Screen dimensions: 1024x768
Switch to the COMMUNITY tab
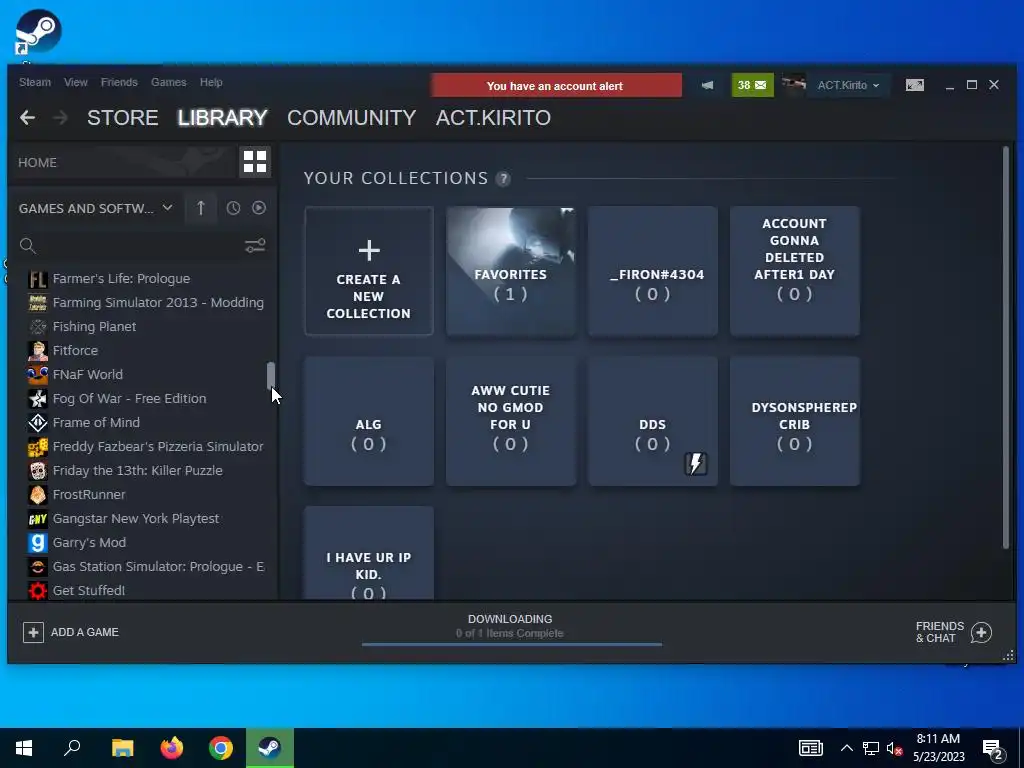tap(351, 118)
